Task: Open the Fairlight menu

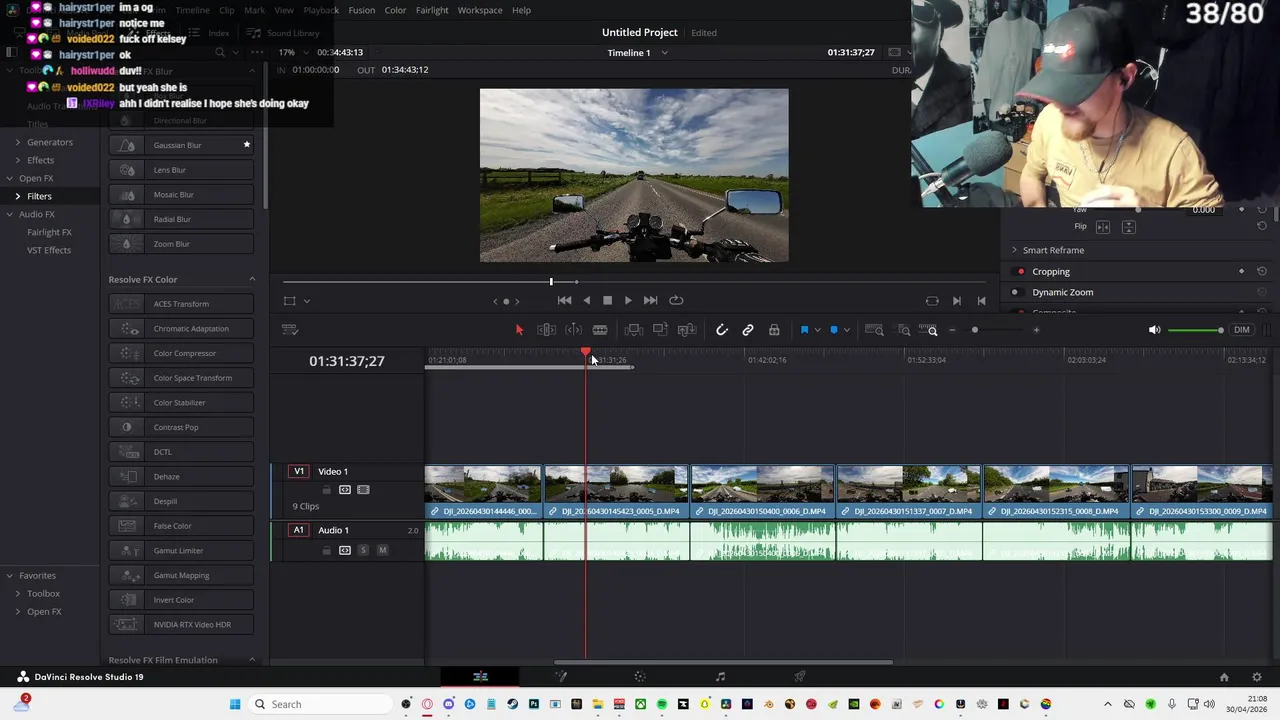Action: [x=432, y=10]
